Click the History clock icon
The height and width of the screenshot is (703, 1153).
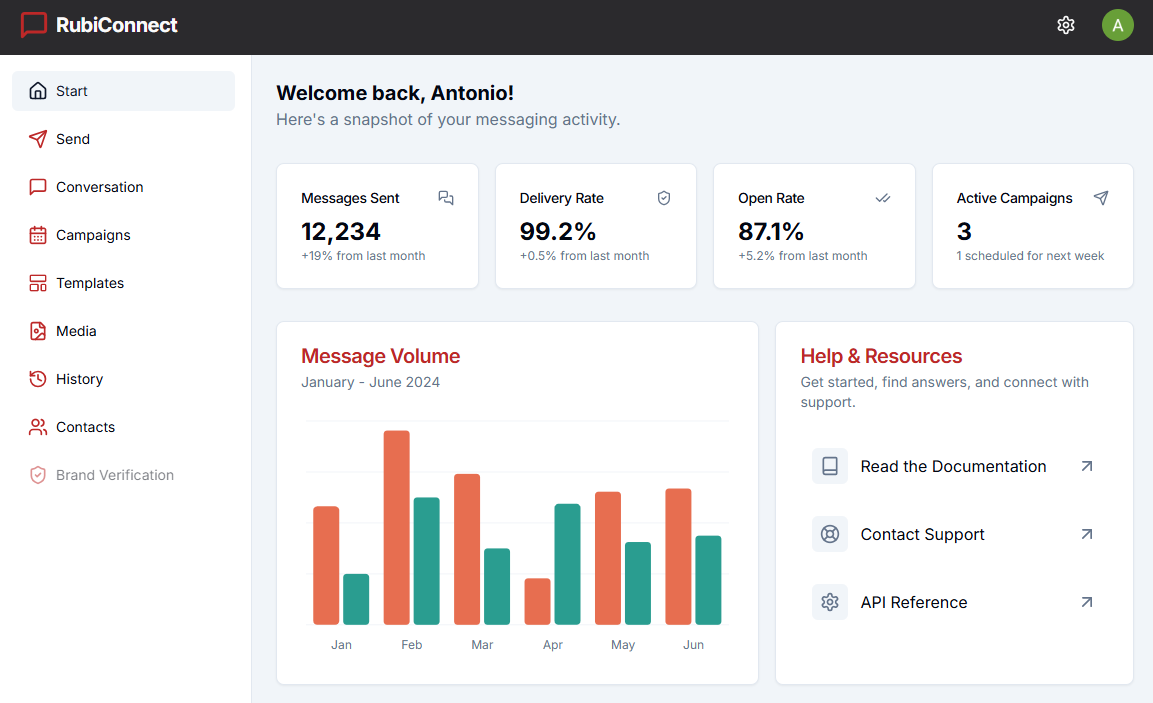point(38,379)
